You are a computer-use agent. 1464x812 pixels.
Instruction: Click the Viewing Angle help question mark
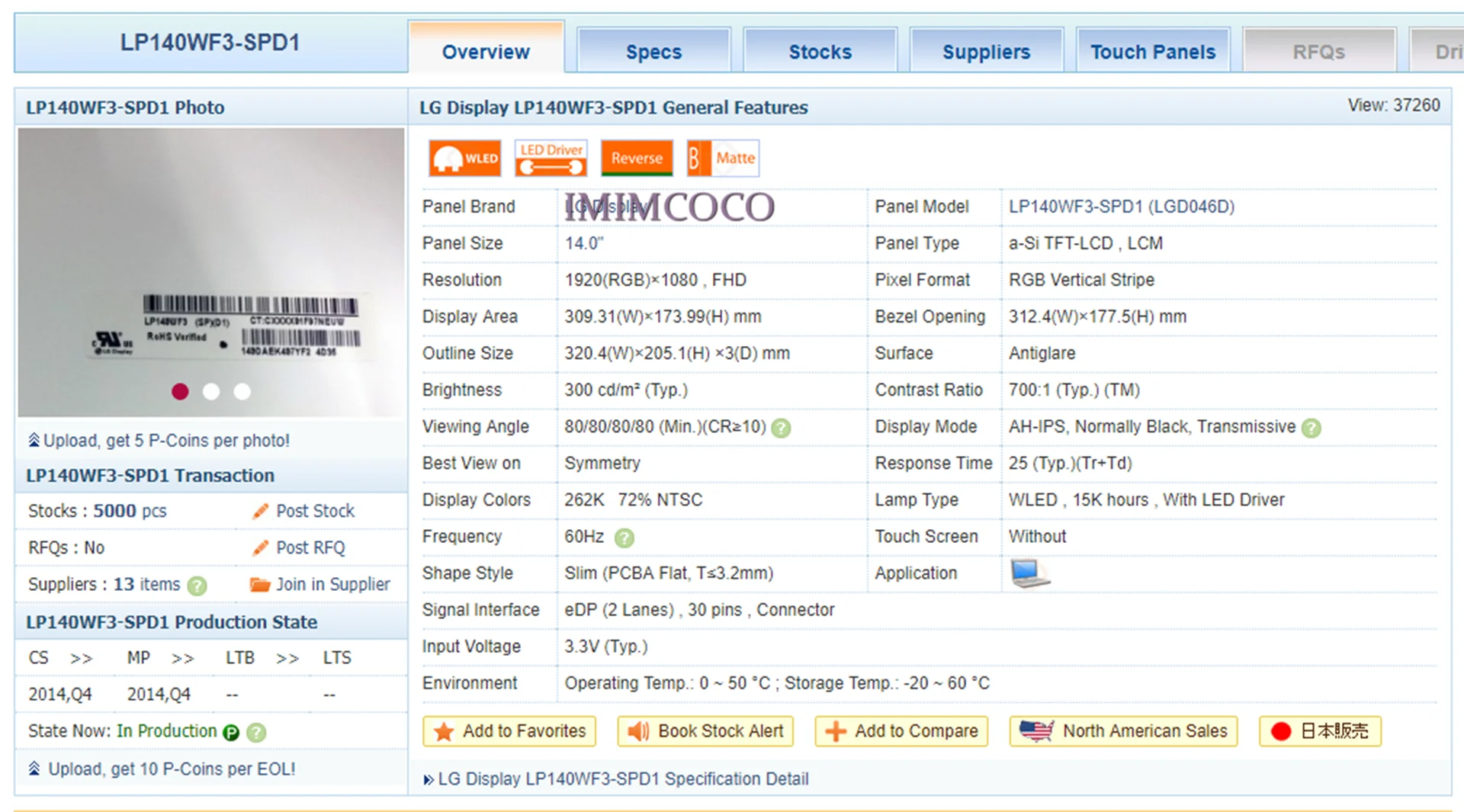tap(781, 428)
